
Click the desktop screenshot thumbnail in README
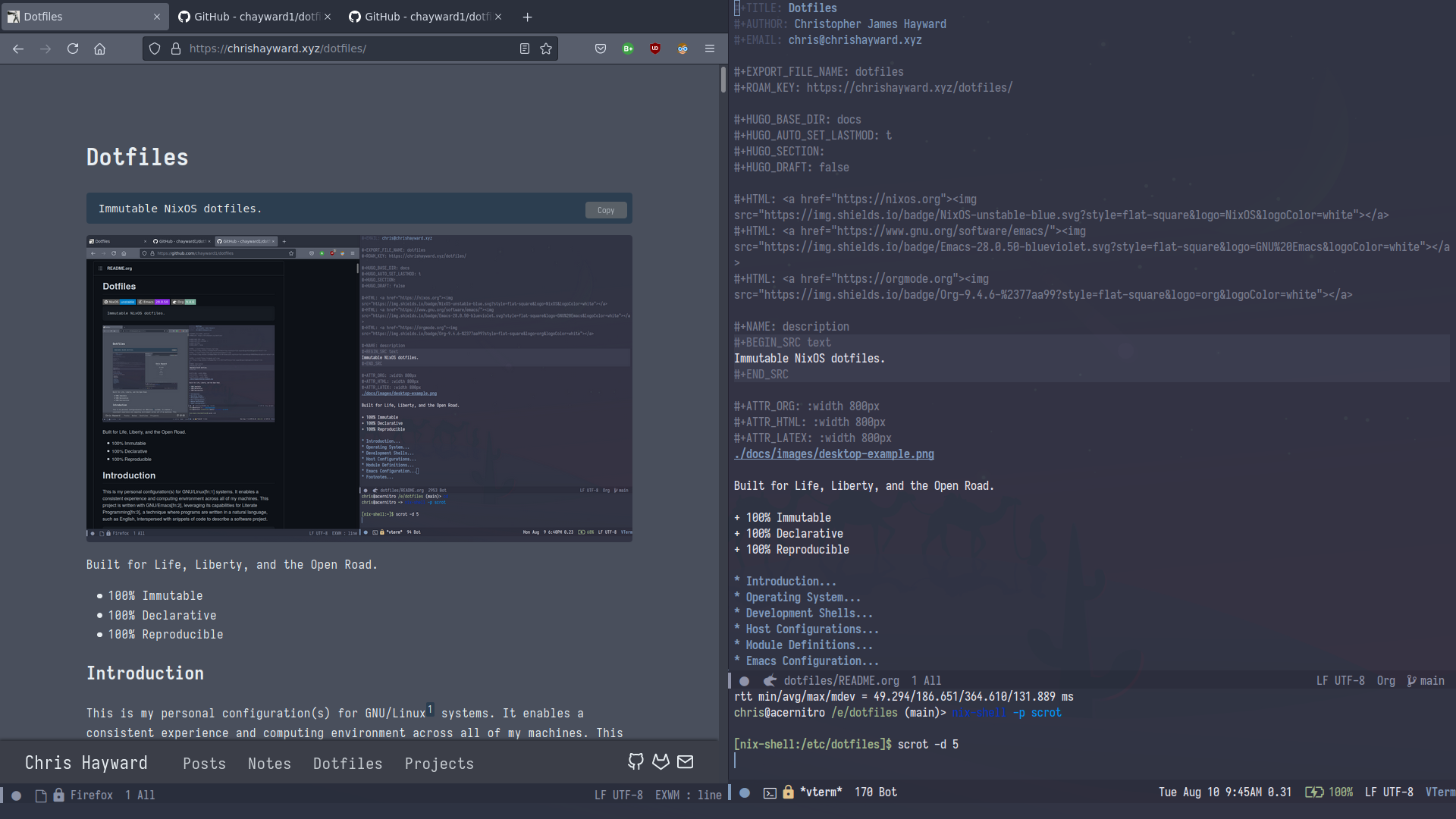tap(359, 385)
